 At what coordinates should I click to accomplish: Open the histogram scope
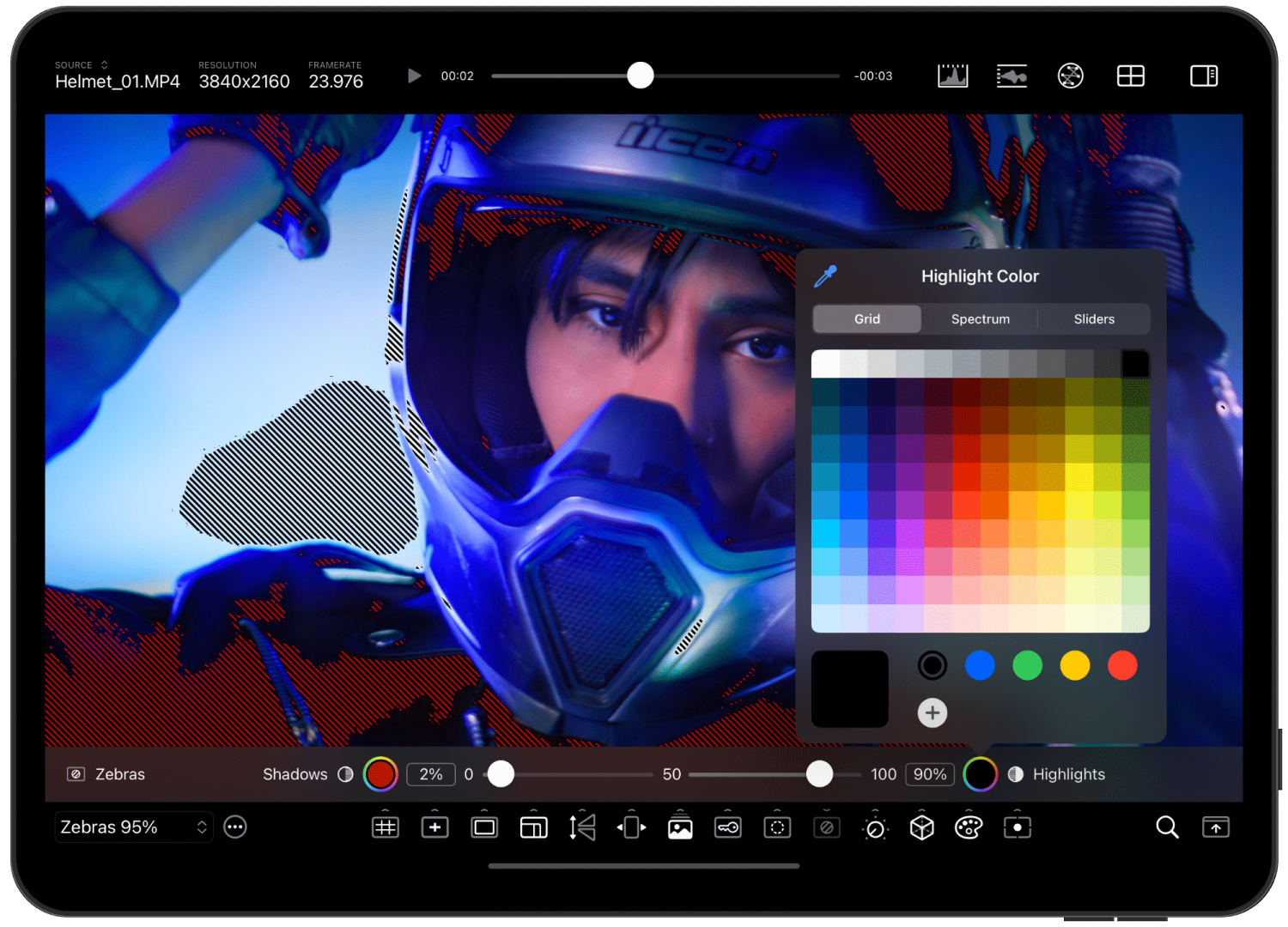click(x=953, y=76)
